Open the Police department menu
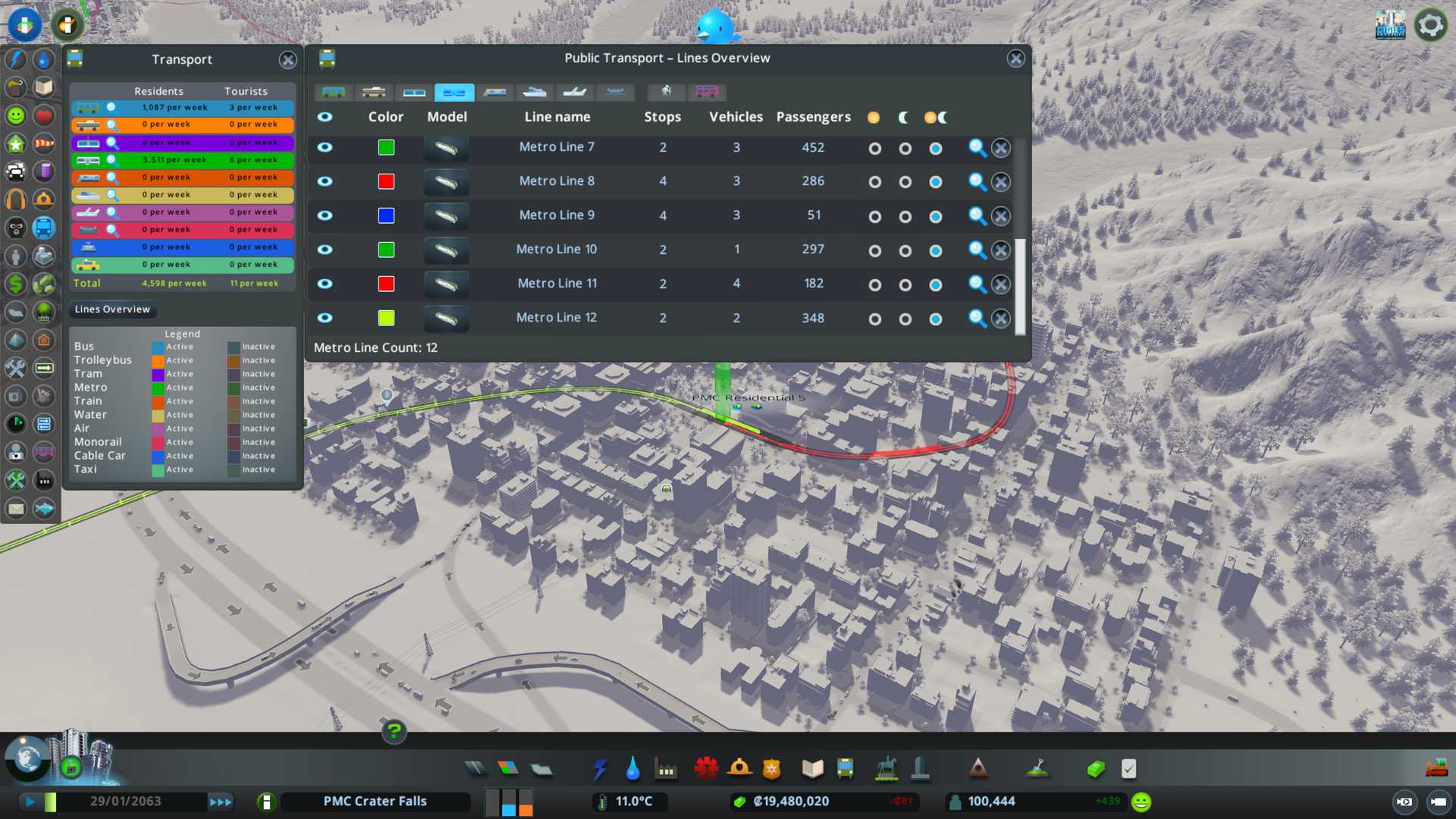1456x819 pixels. tap(771, 769)
